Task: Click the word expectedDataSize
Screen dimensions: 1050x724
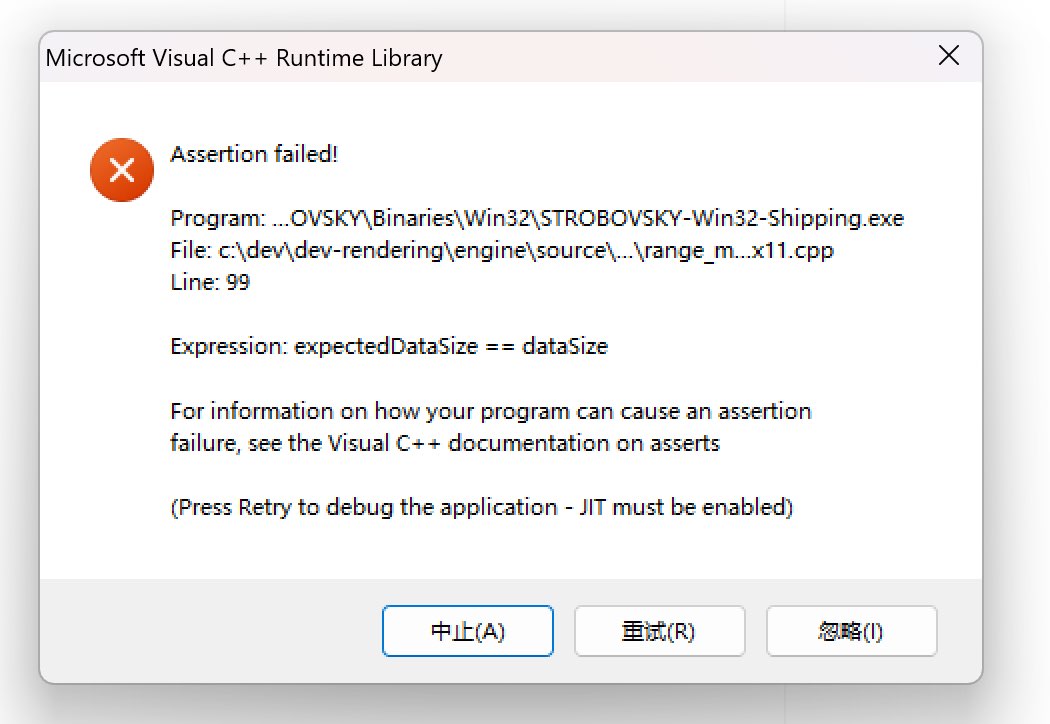Action: coord(386,346)
